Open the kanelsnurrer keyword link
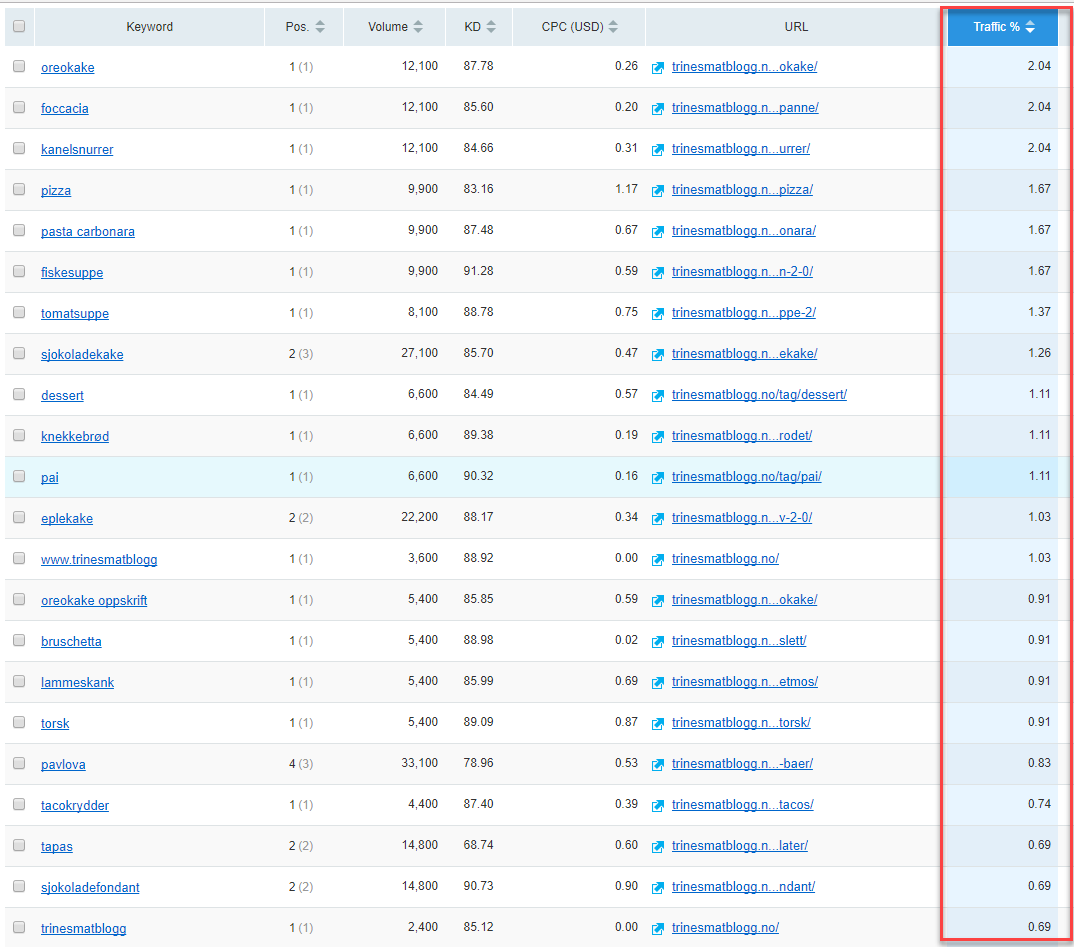1074x947 pixels. coord(77,149)
